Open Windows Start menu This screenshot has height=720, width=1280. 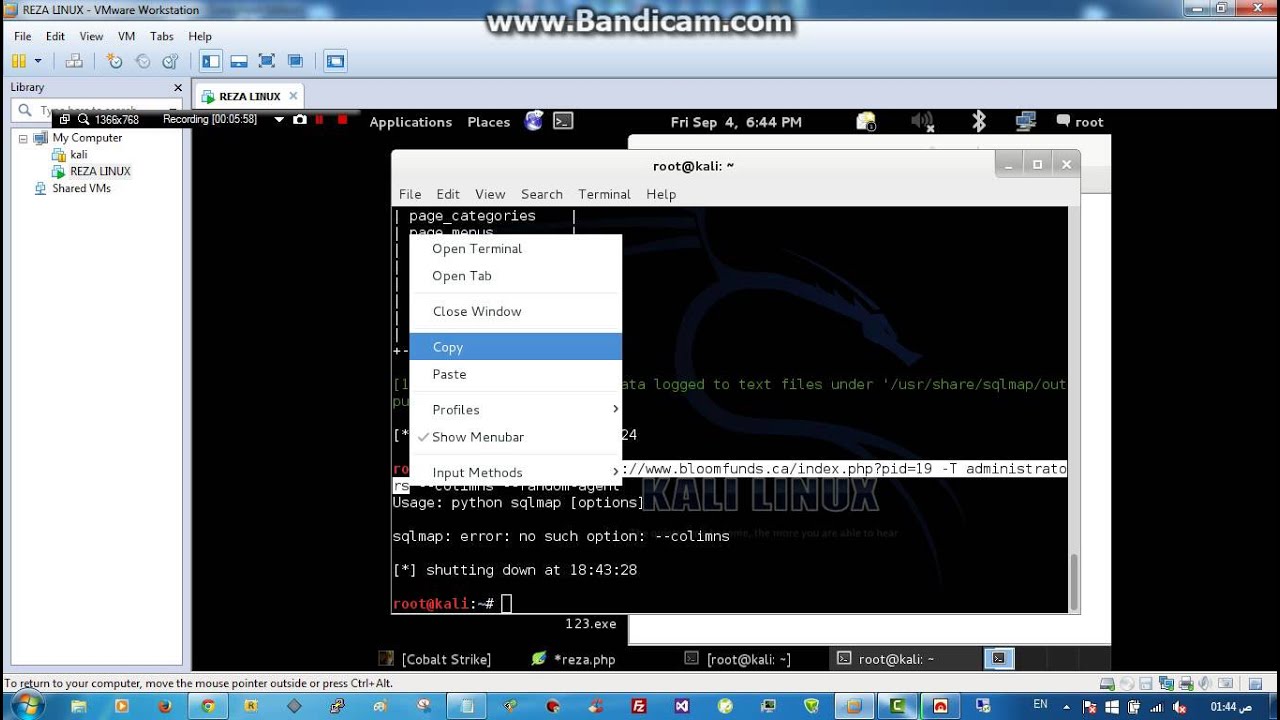coord(27,705)
